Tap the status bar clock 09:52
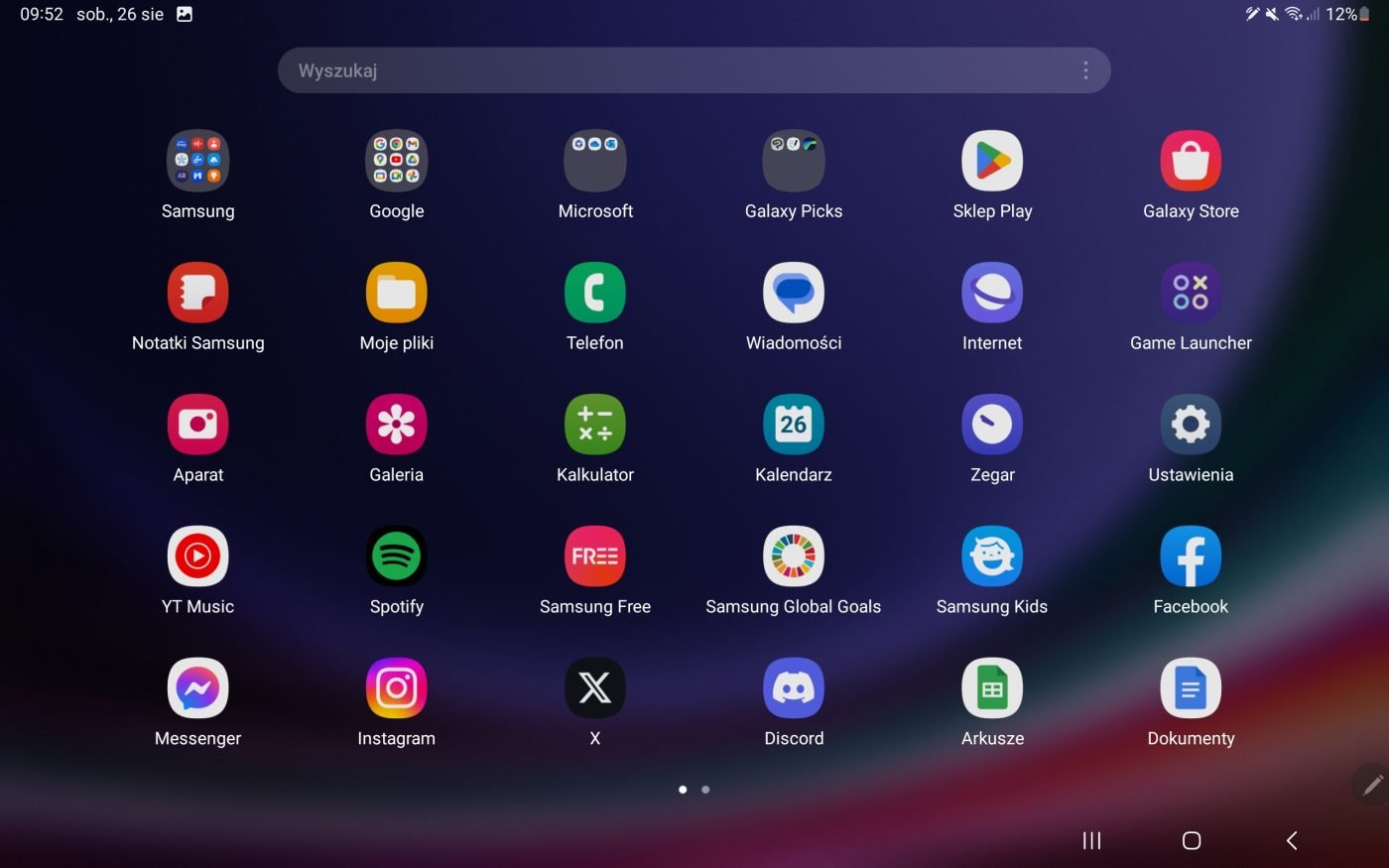 42,14
